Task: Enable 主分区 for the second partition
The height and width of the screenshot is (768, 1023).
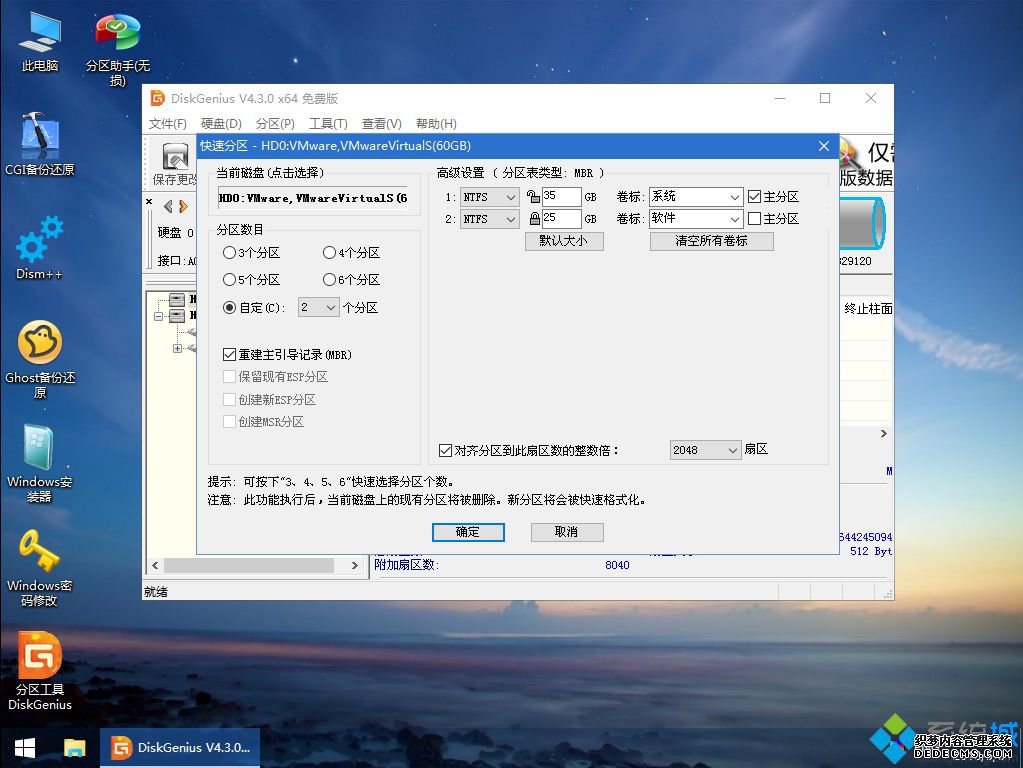Action: [x=755, y=219]
